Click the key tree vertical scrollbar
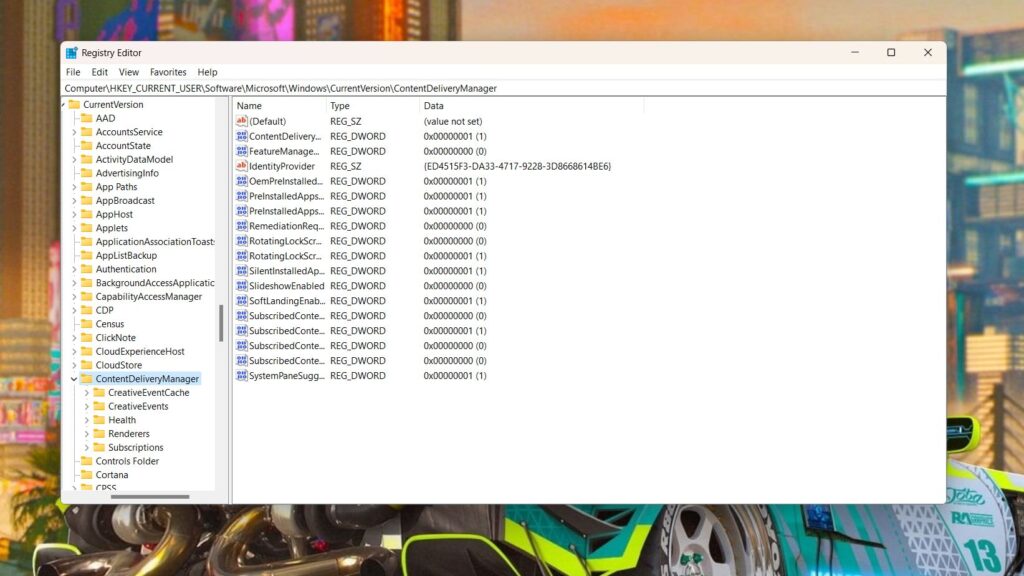Viewport: 1024px width, 576px height. tap(221, 323)
